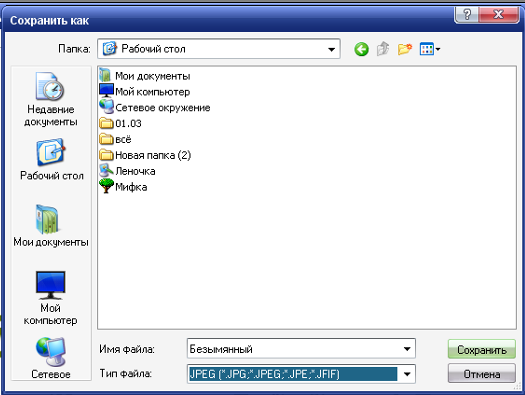Select the Мифка tree icon
Viewport: 525px width, 395px height.
click(106, 186)
